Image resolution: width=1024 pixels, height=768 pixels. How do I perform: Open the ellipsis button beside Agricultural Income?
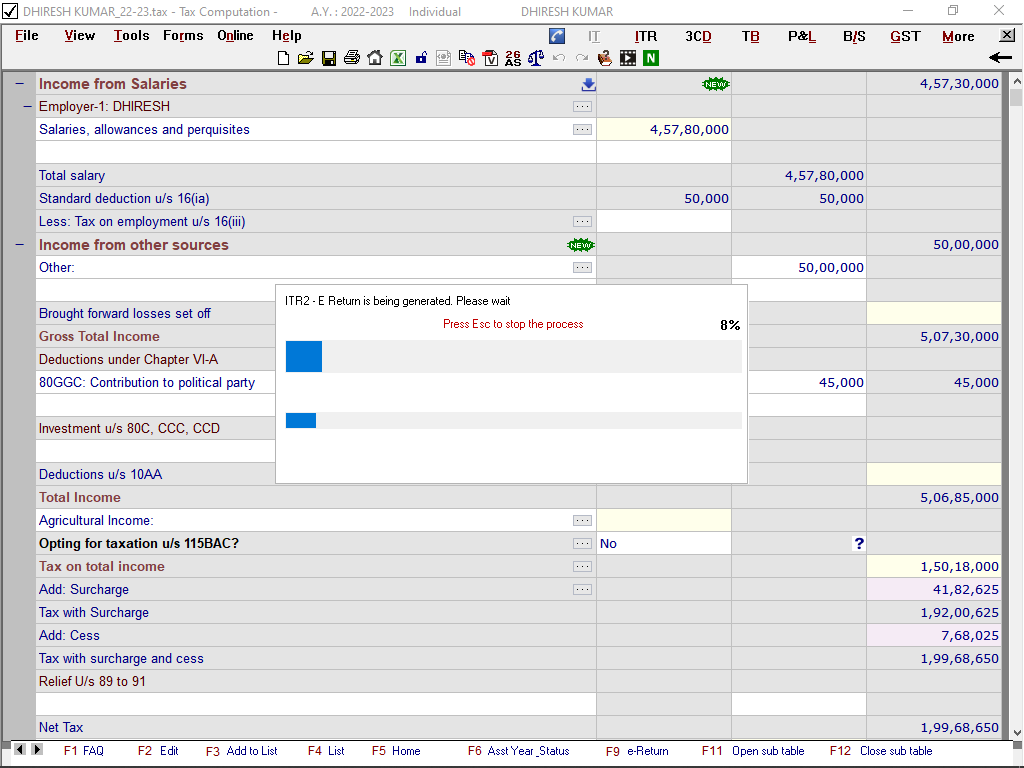582,520
